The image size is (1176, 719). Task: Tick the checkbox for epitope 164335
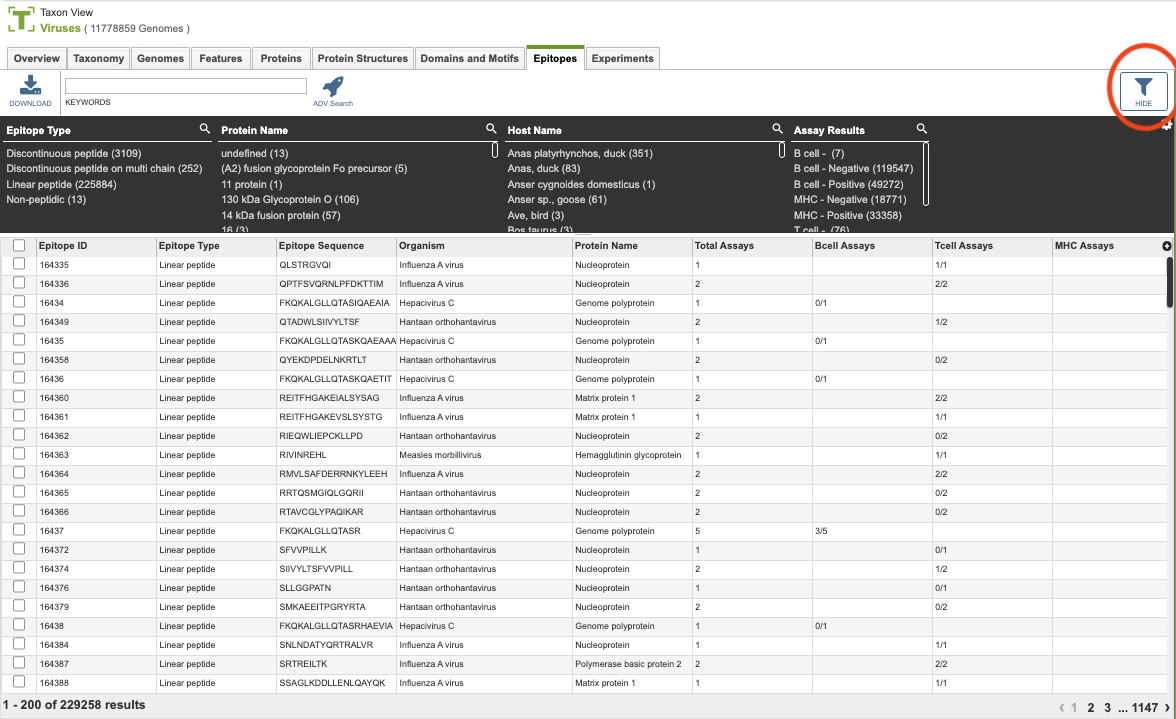coord(19,264)
